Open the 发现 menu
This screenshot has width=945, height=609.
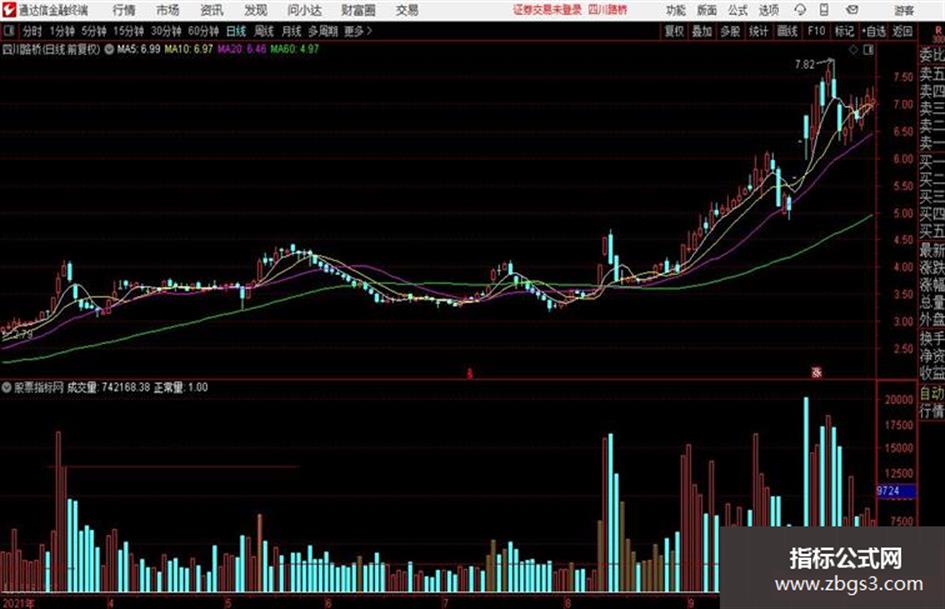[256, 10]
